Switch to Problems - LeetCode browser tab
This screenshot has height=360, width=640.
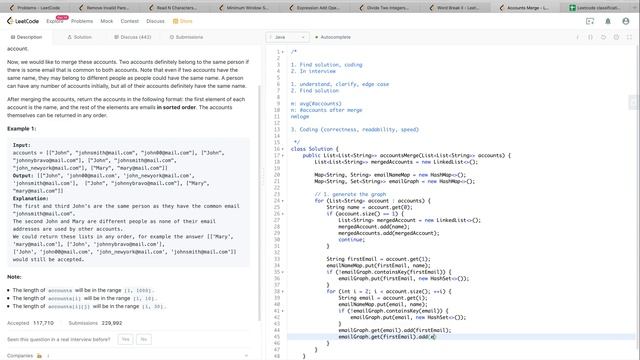(35, 8)
